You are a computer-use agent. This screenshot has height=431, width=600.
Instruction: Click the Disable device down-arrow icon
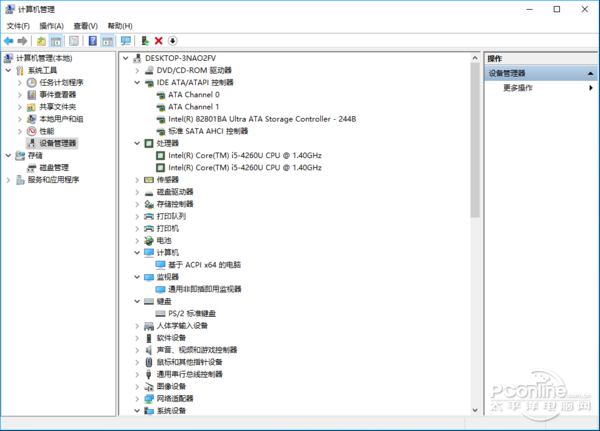(x=173, y=41)
